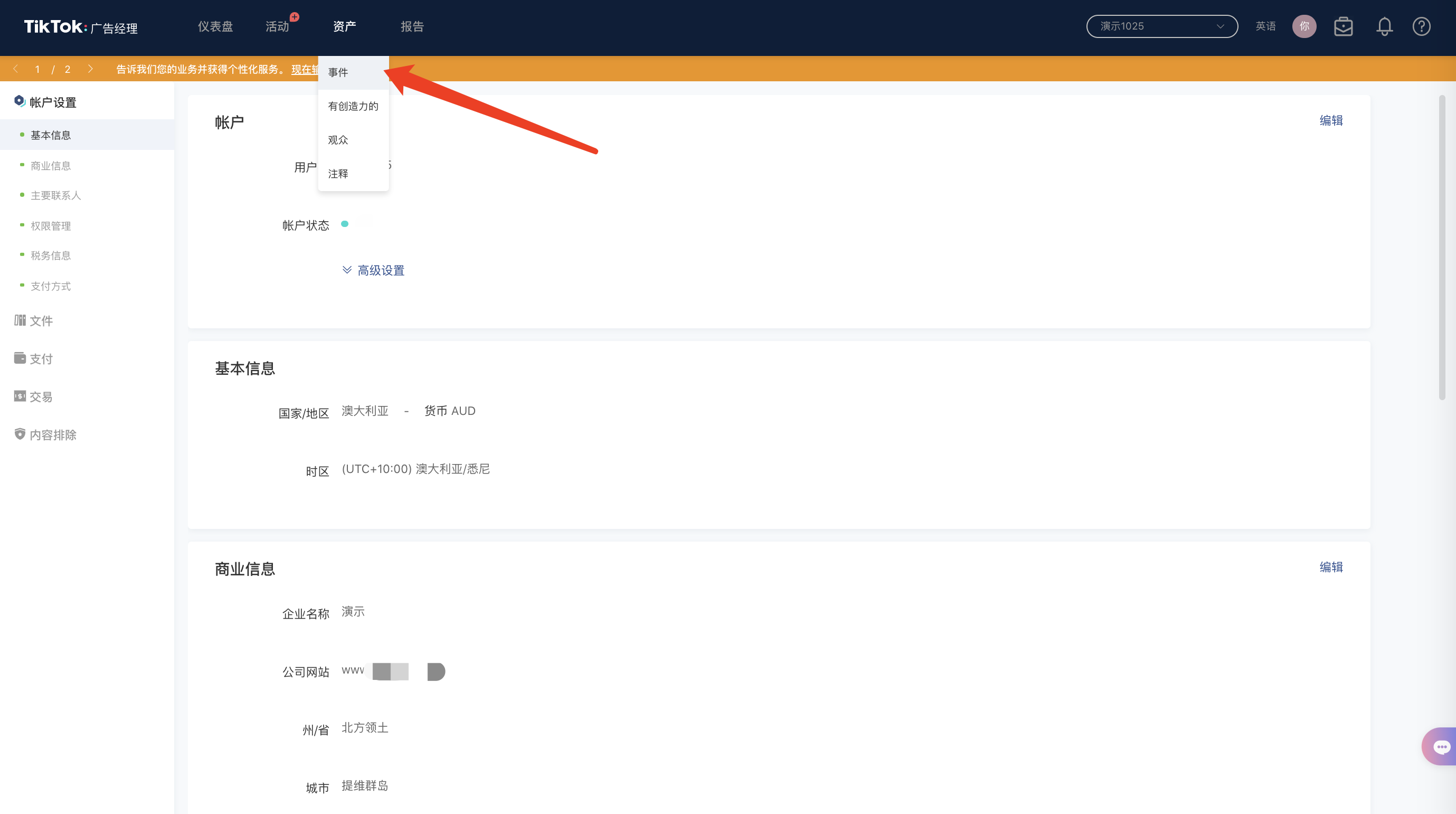Open the 文件 section icon in sidebar
This screenshot has width=1456, height=814.
coord(21,320)
